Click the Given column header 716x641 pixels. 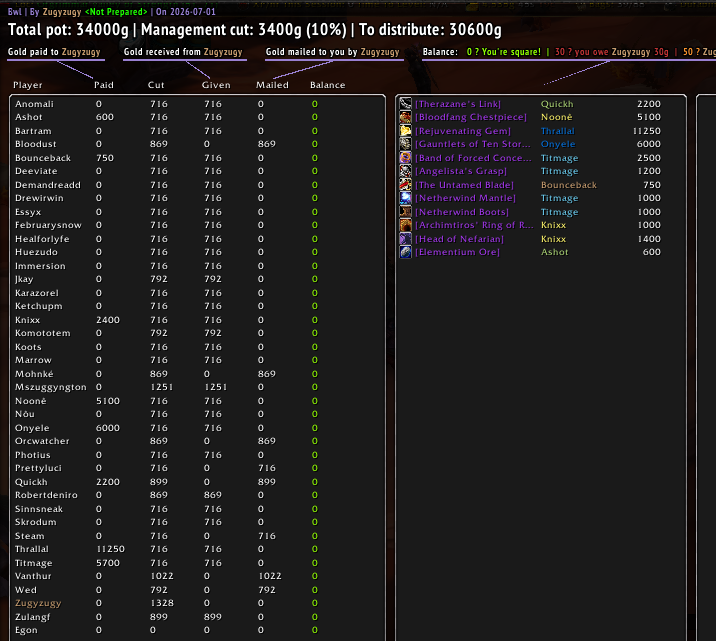pyautogui.click(x=216, y=85)
